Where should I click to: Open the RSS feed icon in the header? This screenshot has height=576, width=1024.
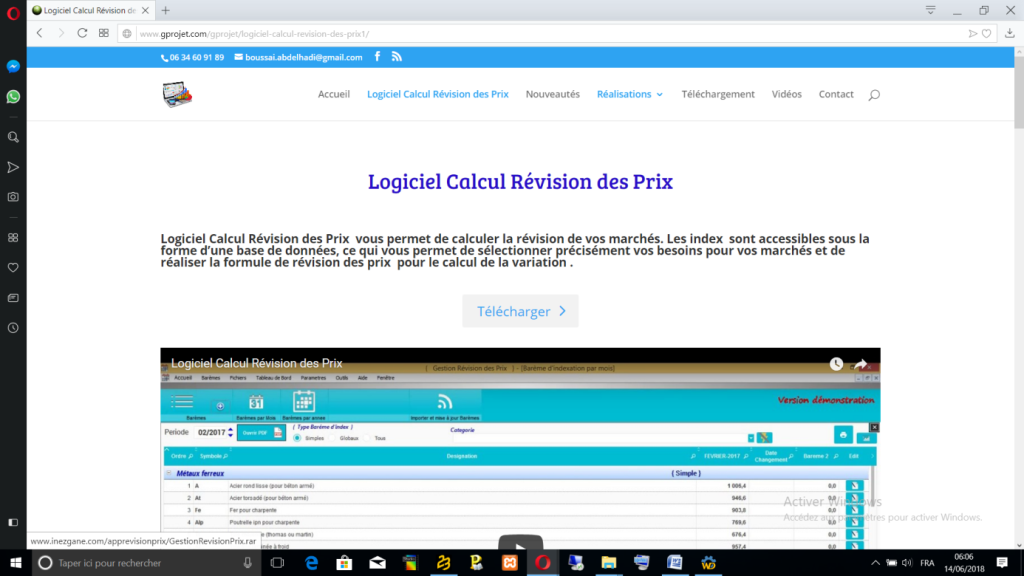click(396, 57)
